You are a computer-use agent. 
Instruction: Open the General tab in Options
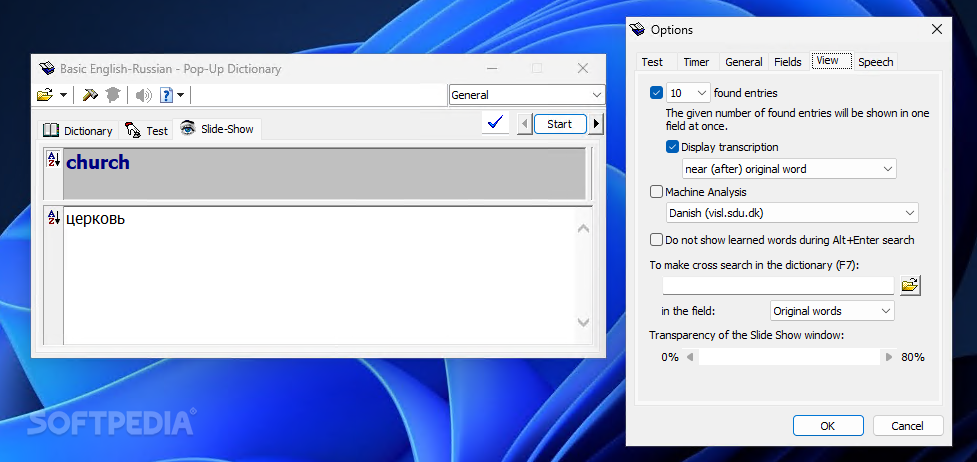coord(744,62)
